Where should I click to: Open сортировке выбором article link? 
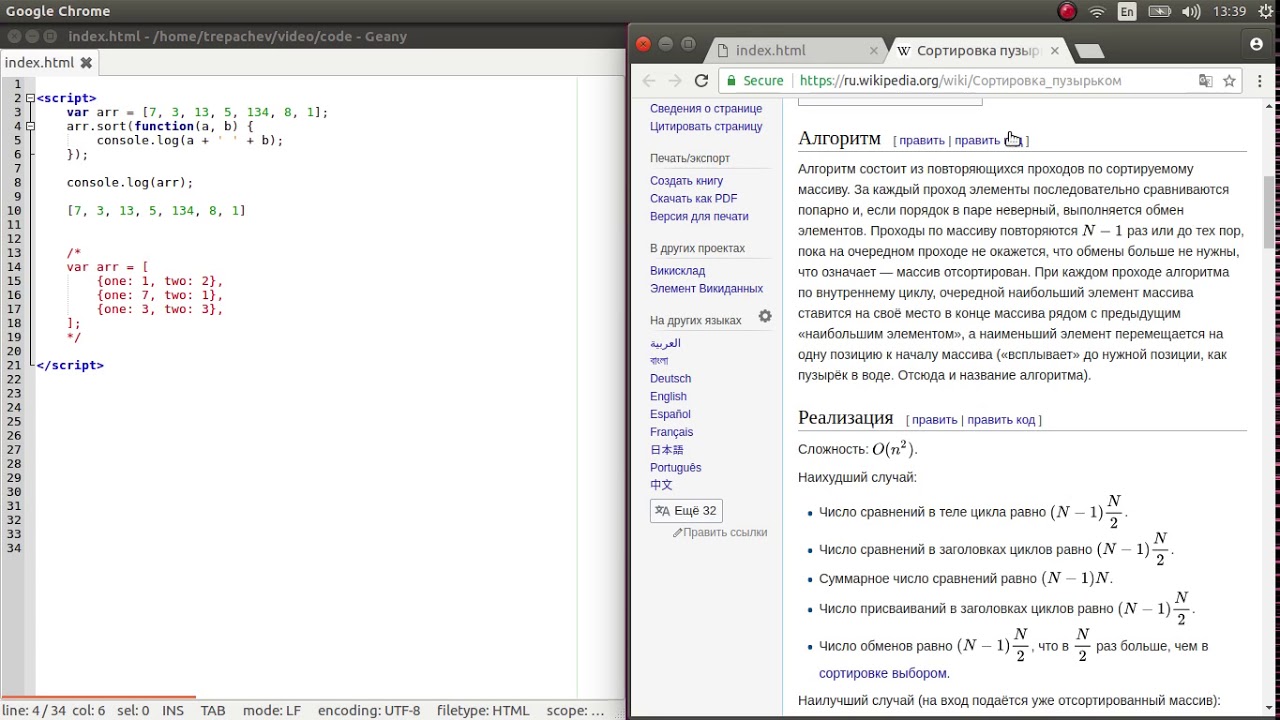tap(883, 674)
